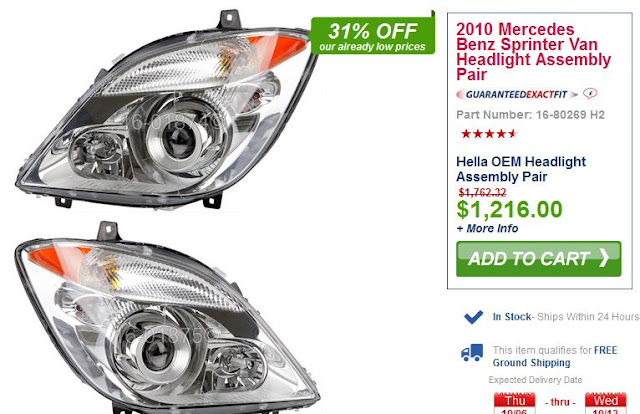
Task: Click the Part Number 16-80269 H2 text
Action: click(530, 115)
